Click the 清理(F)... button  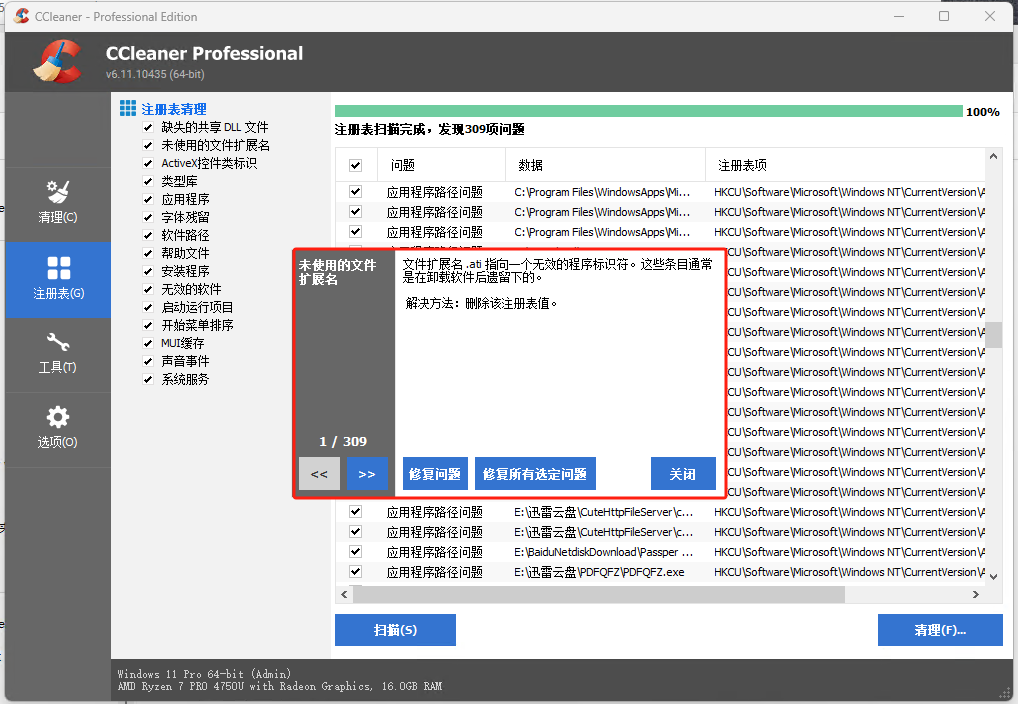click(x=940, y=630)
